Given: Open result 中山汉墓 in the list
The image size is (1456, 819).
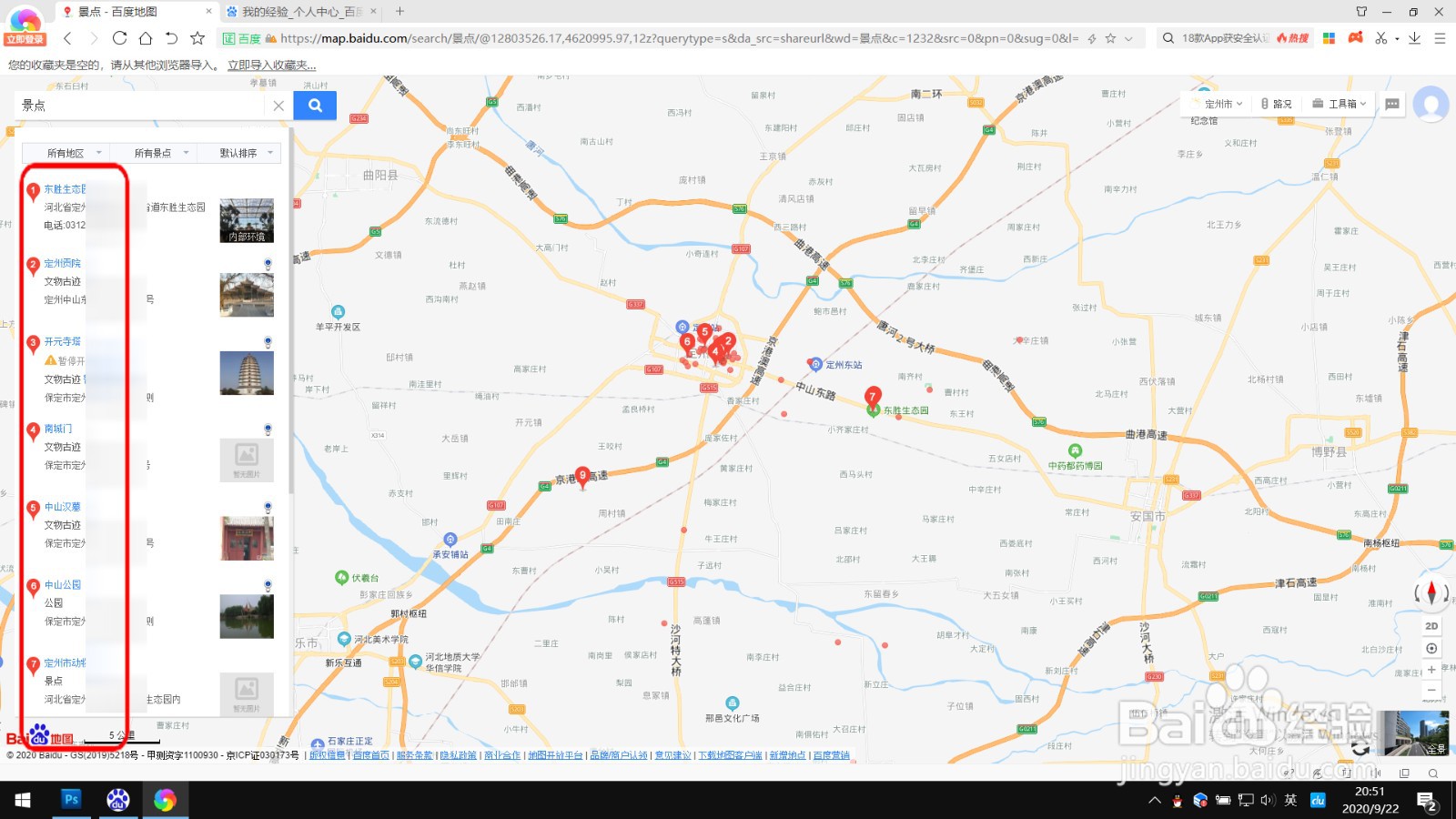Looking at the screenshot, I should tap(63, 507).
